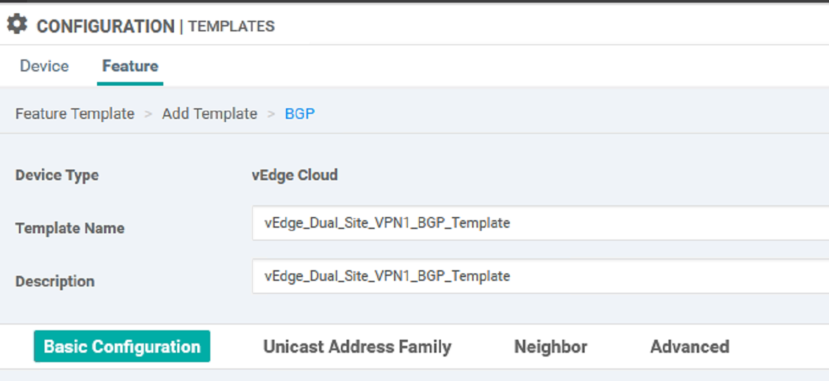Screen dimensions: 829x381
Task: Open the Add Template breadcrumb link
Action: coord(209,114)
